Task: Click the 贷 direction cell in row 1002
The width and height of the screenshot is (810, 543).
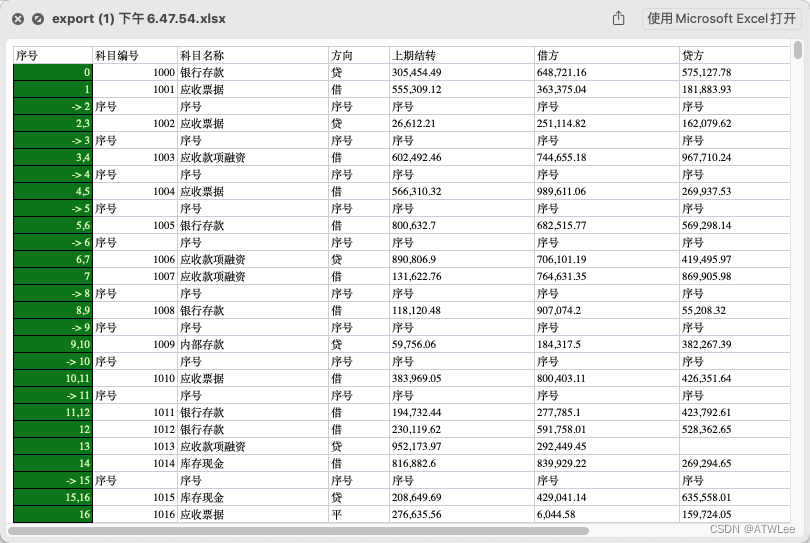Action: click(359, 123)
